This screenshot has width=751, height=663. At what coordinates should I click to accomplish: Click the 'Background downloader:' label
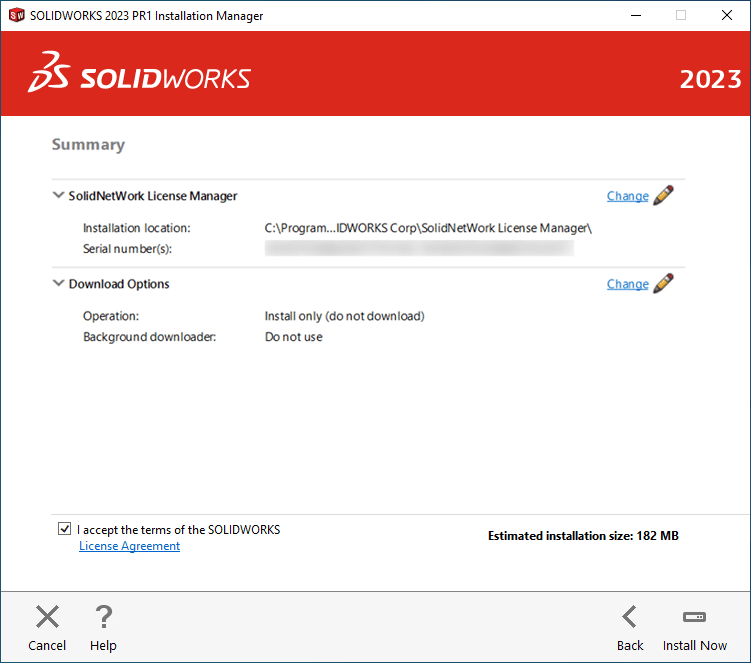click(149, 337)
